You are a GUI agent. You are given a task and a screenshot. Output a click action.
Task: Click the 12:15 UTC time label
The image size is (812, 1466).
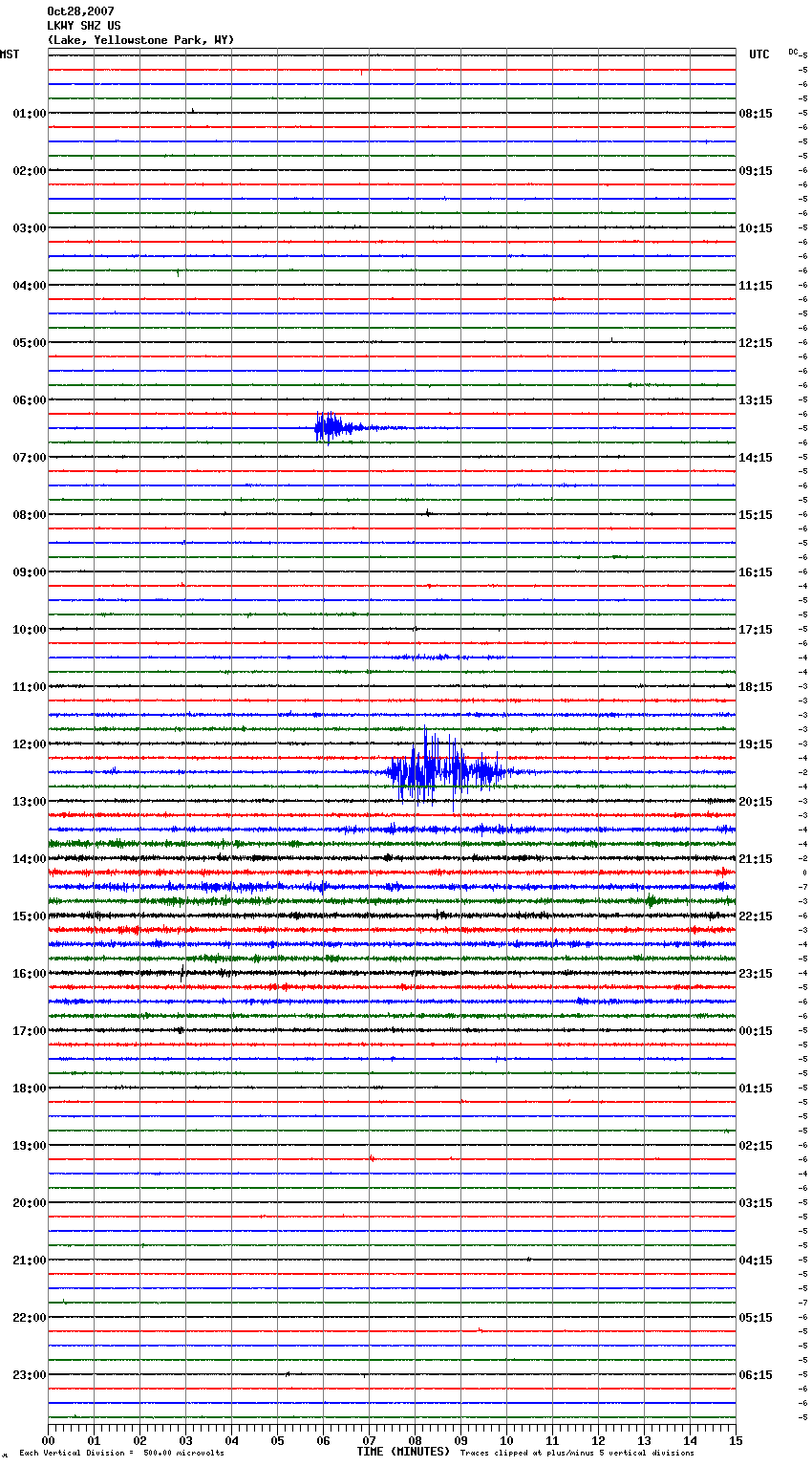(x=756, y=343)
